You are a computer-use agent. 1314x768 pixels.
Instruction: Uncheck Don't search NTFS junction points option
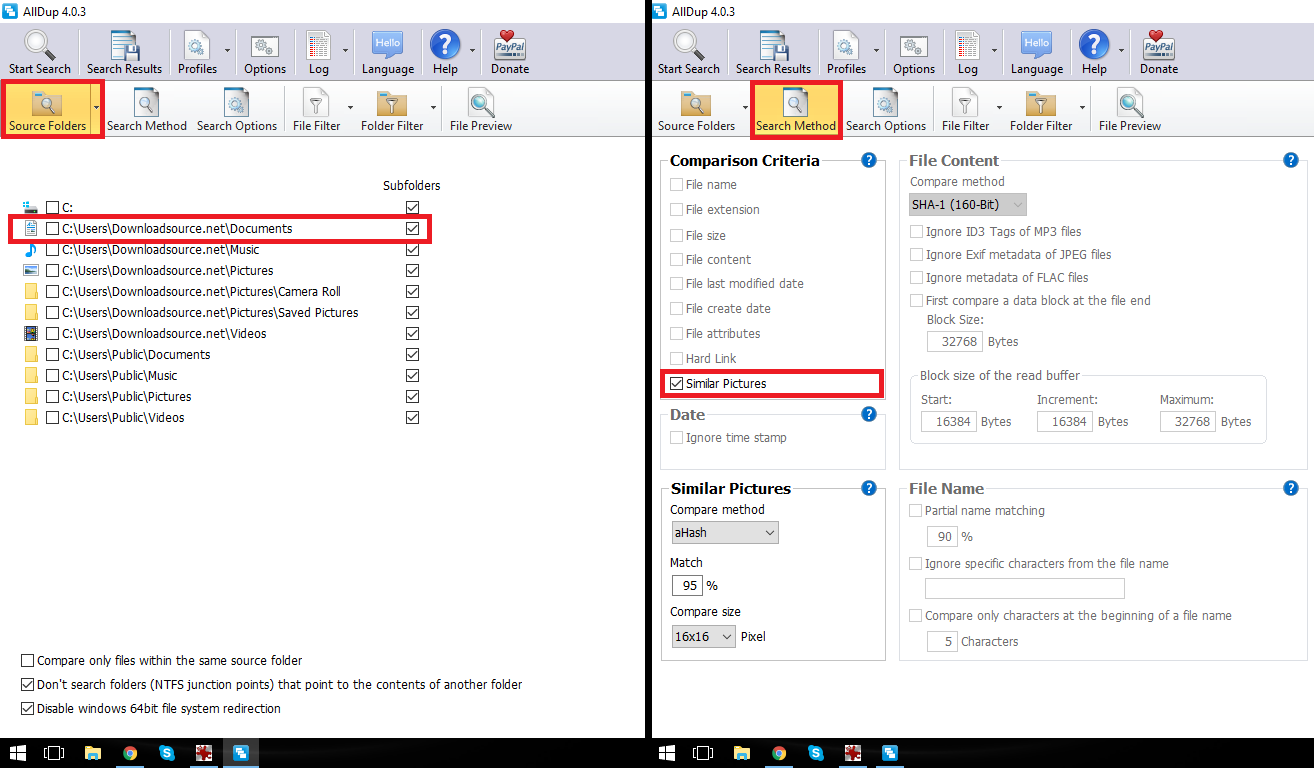(x=28, y=685)
